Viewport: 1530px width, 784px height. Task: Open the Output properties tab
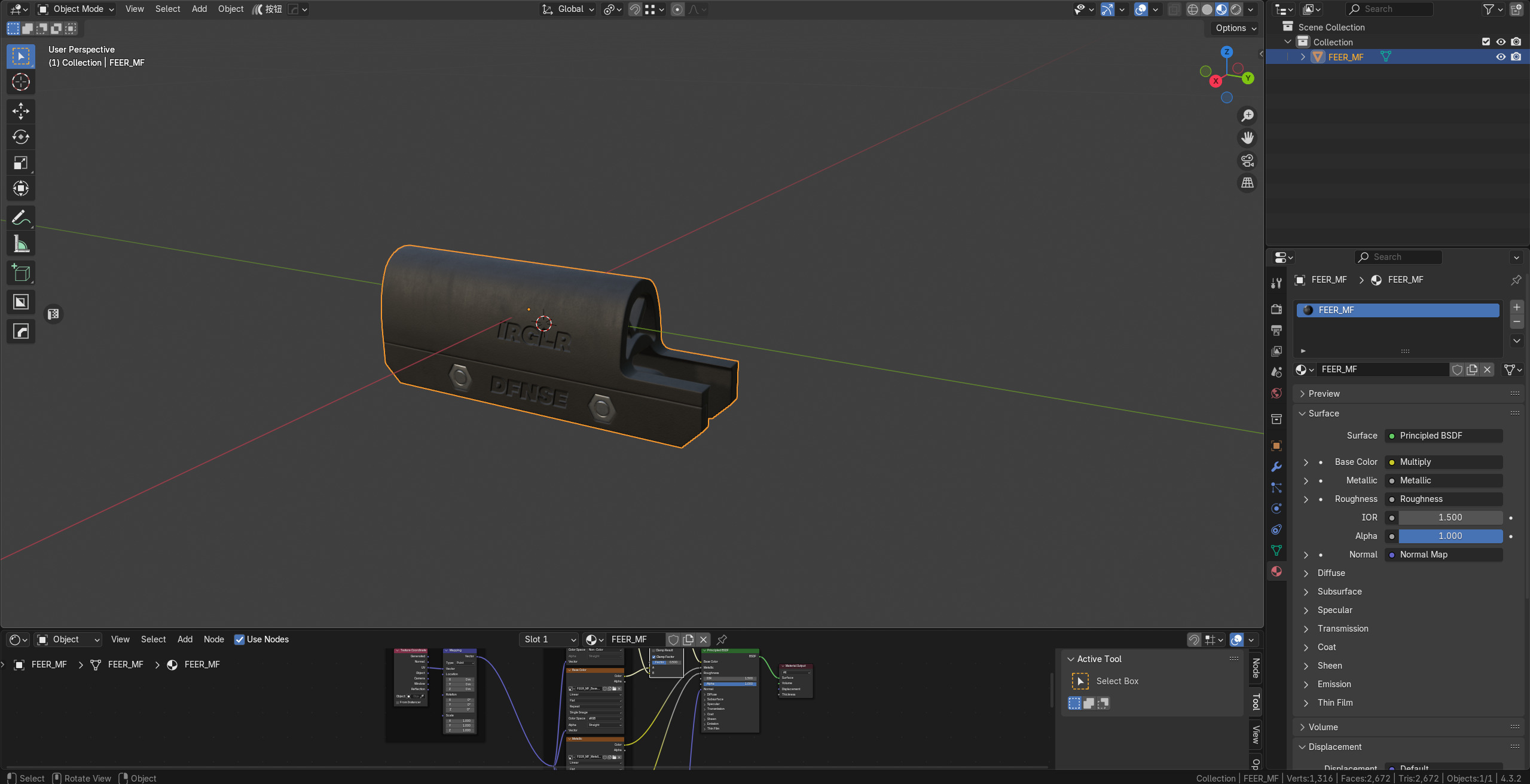1276,330
